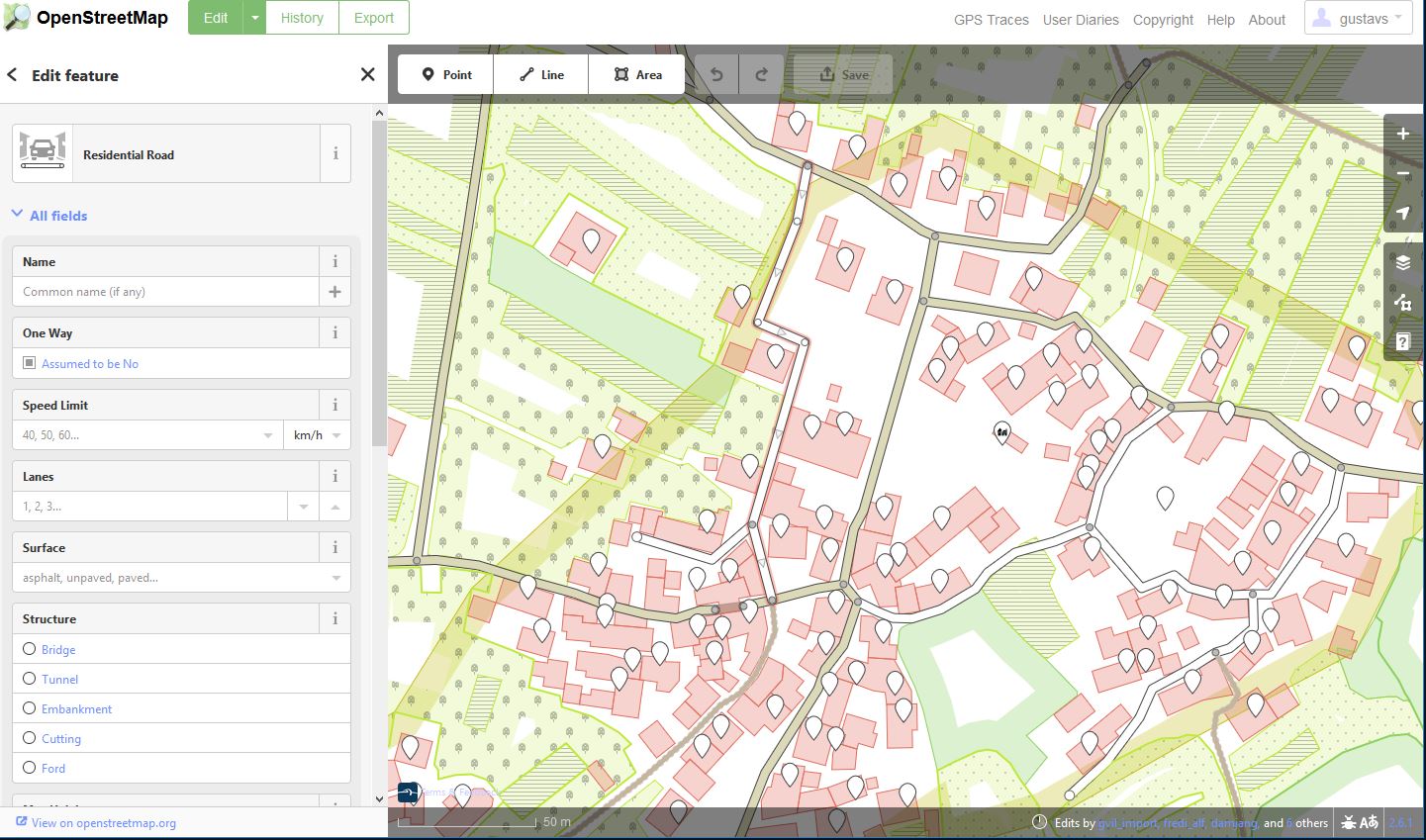Focus the Name text input
Screen dimensions: 1426x840
click(166, 291)
